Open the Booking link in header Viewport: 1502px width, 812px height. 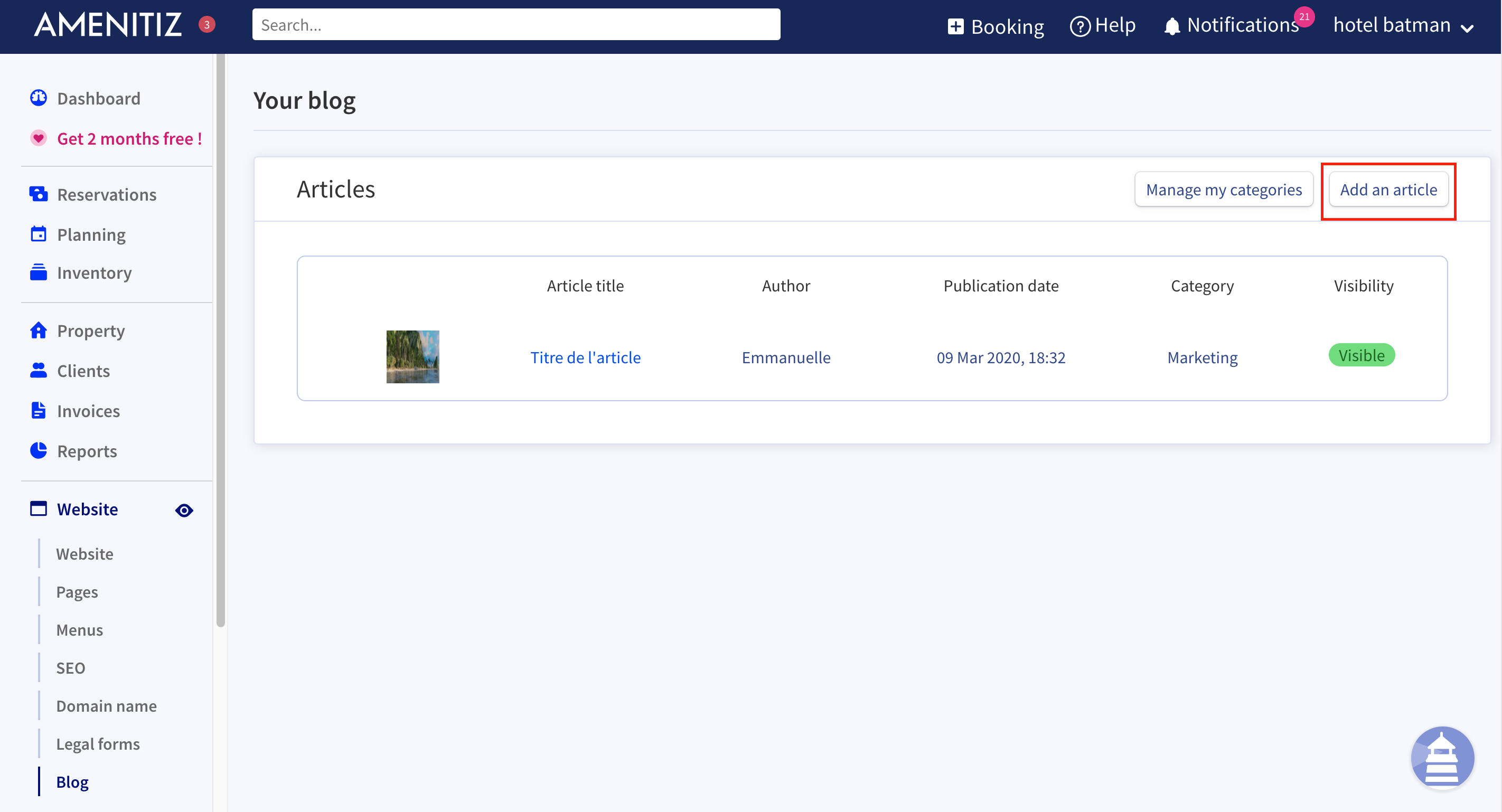click(x=1007, y=27)
